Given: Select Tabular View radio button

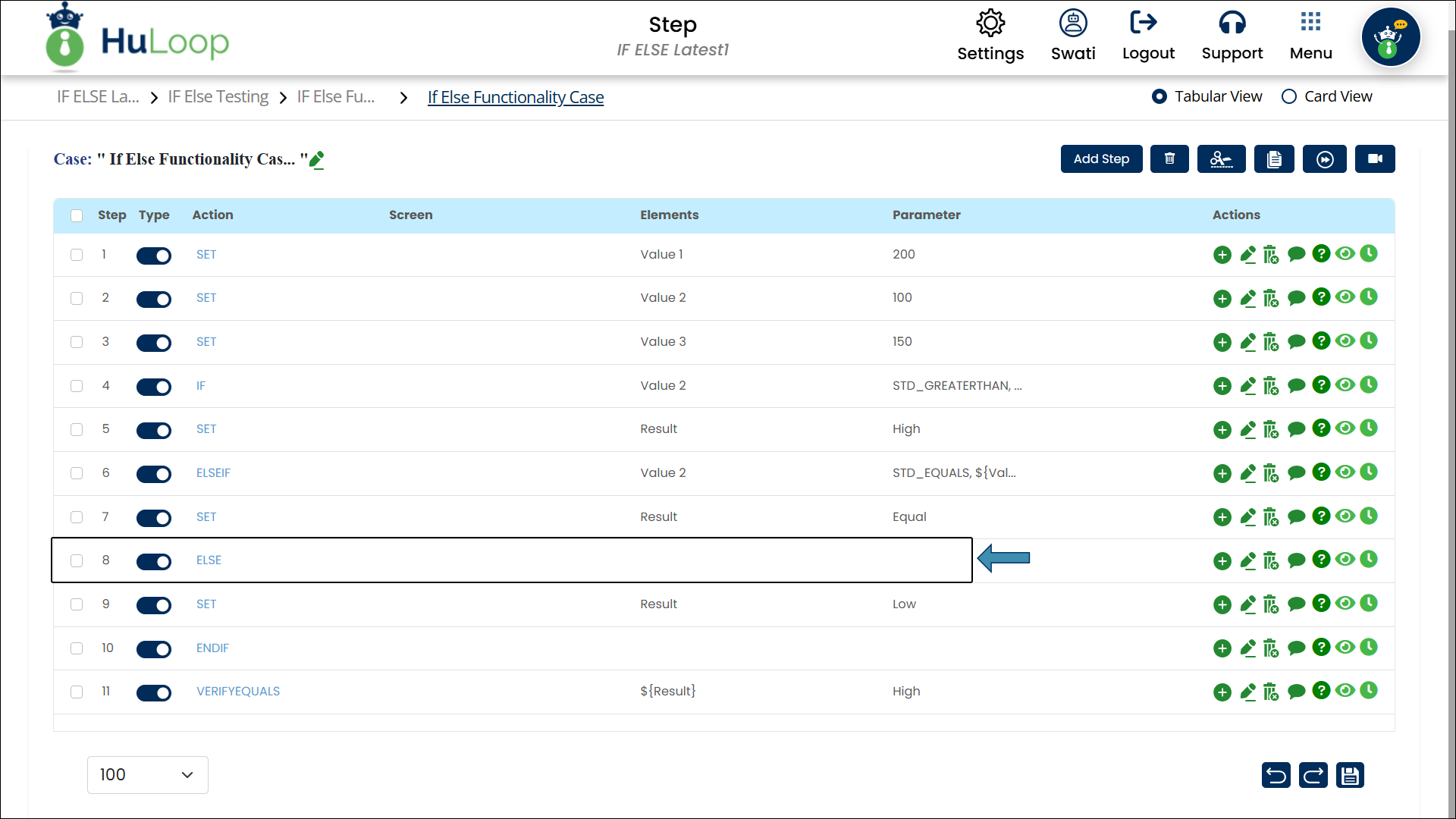Looking at the screenshot, I should (x=1159, y=96).
